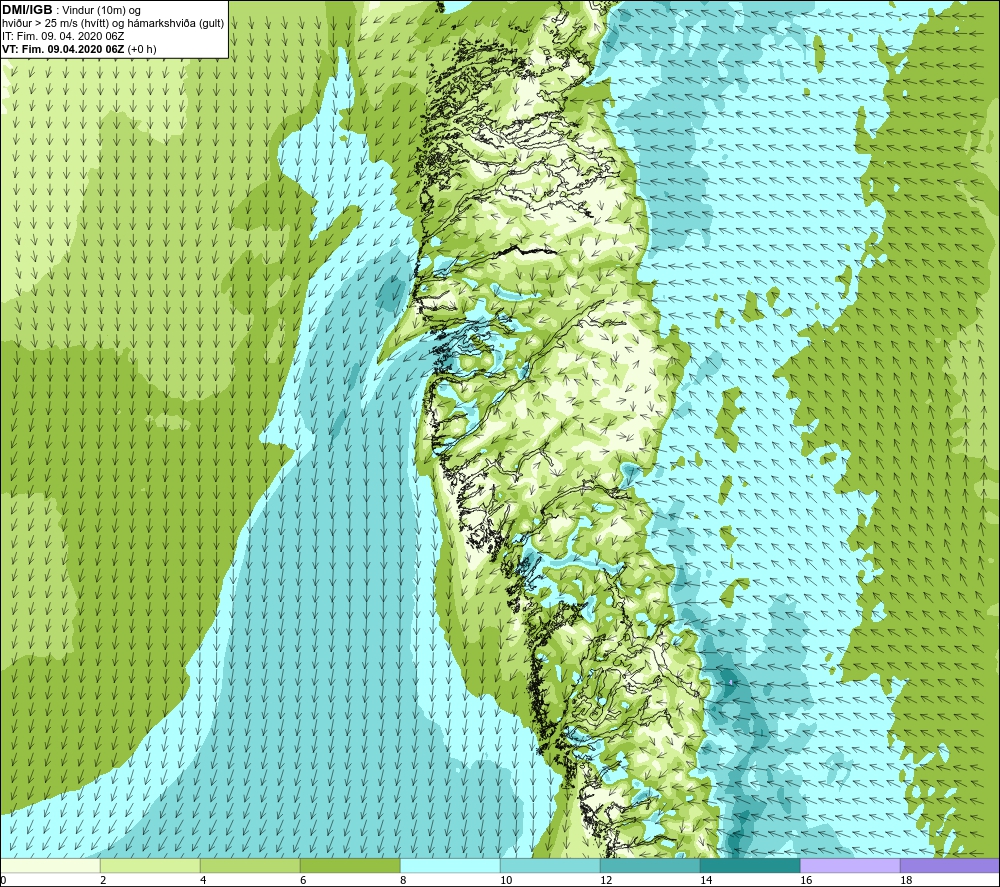
Task: Click the legend label '8'
Action: 403,881
